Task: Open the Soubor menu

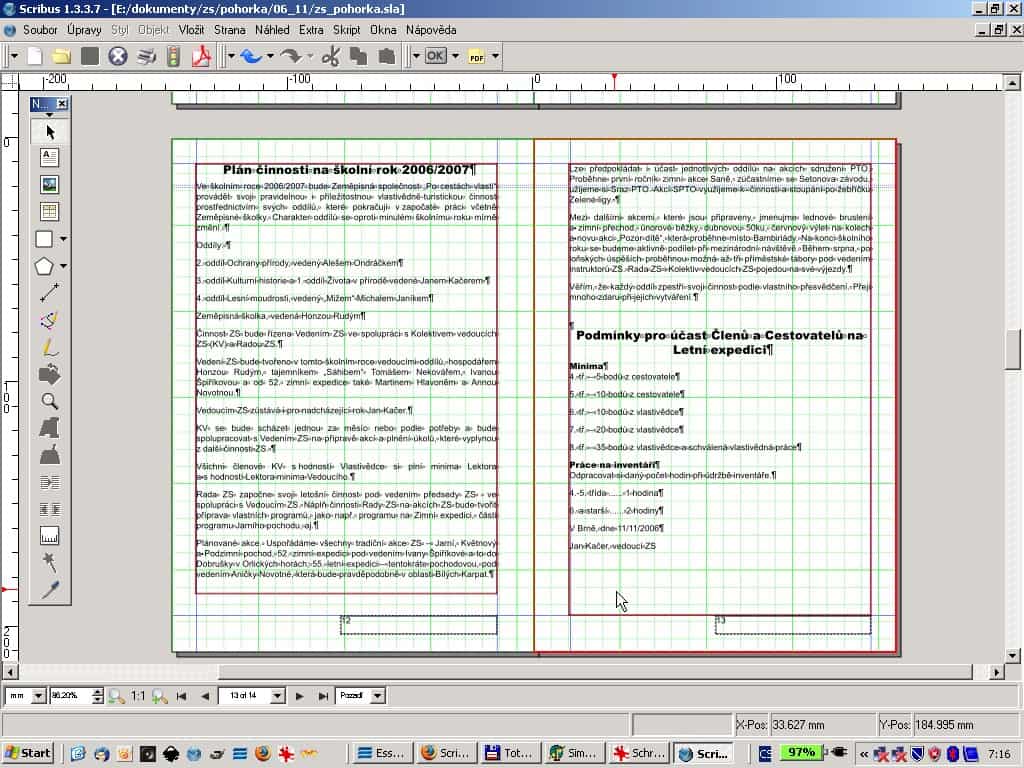Action: (x=40, y=30)
